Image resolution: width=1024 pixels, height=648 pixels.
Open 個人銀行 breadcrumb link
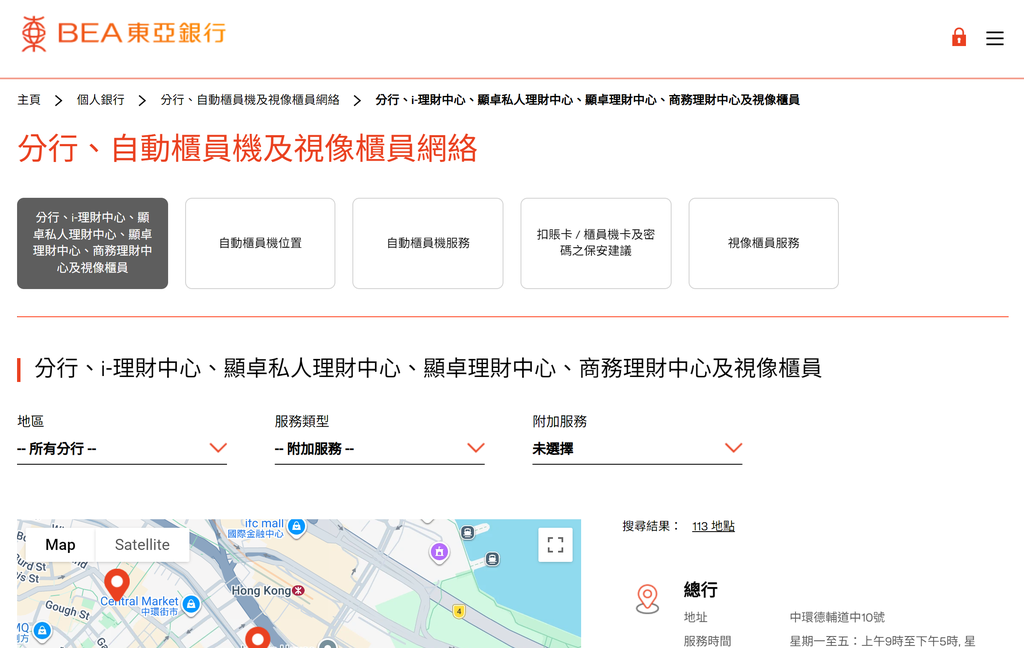coord(100,100)
